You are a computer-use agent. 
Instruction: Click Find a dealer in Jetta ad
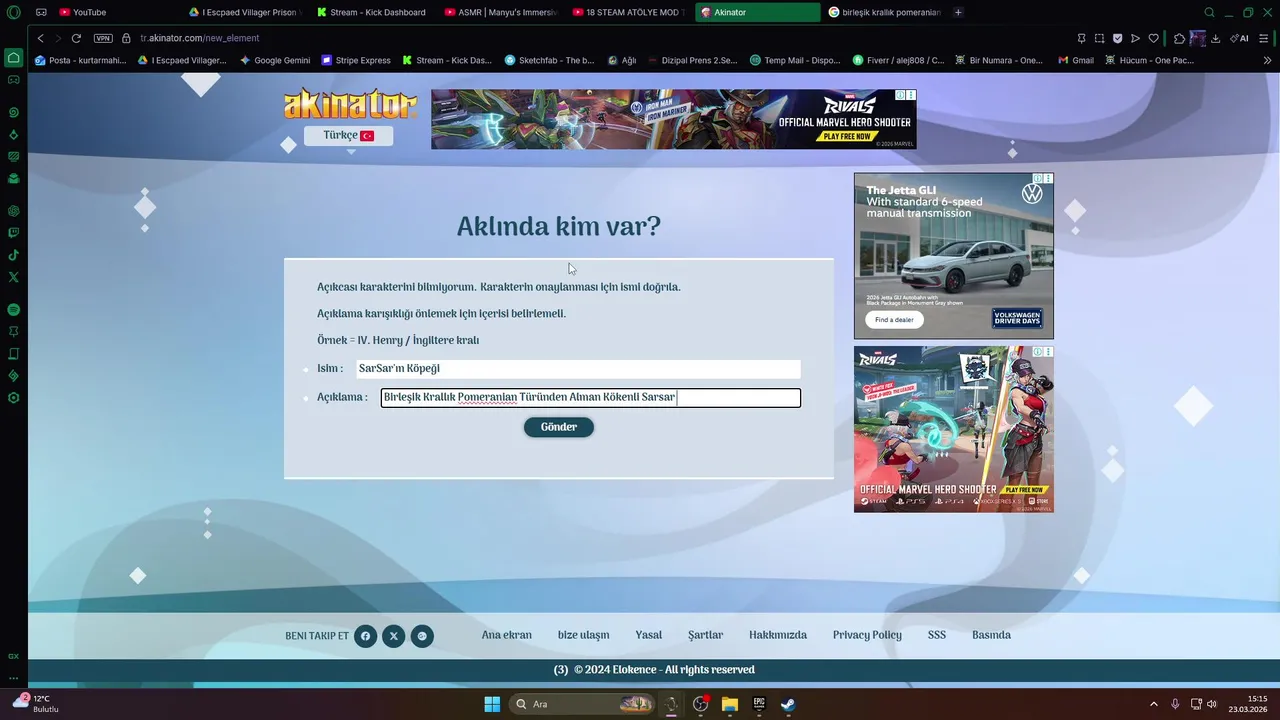(x=895, y=320)
